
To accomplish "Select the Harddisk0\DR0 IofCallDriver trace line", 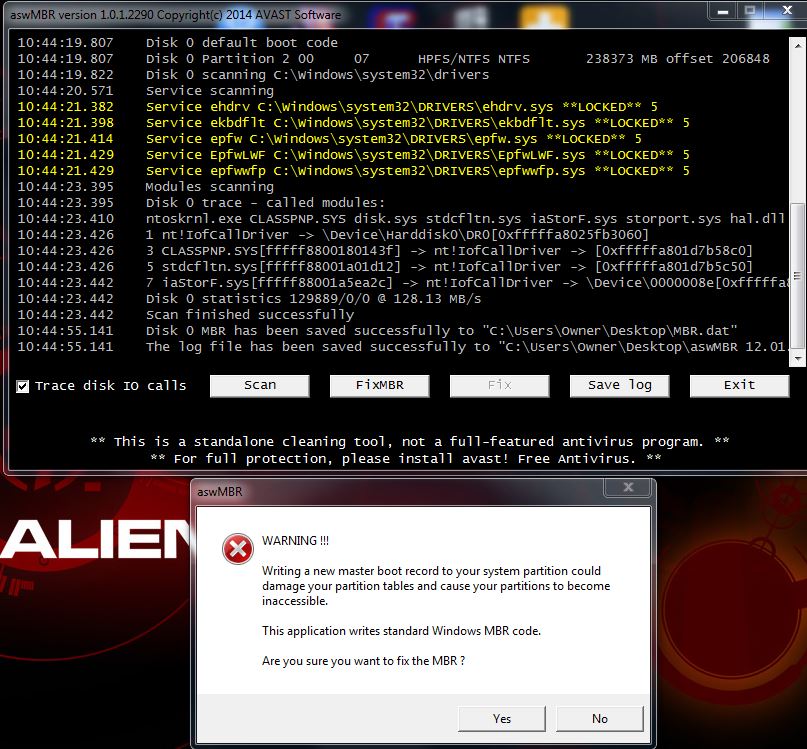I will [x=333, y=235].
